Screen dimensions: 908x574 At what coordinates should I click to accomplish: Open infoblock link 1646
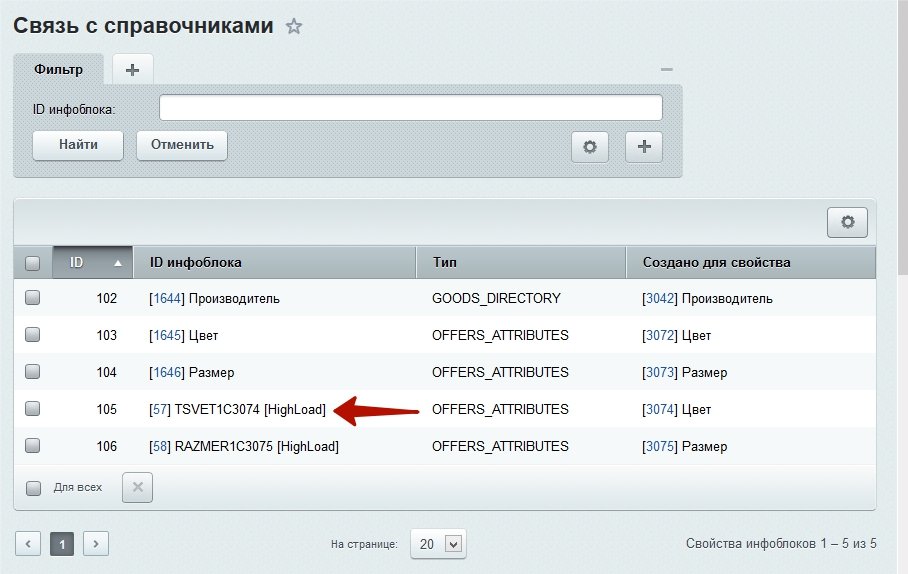[167, 372]
